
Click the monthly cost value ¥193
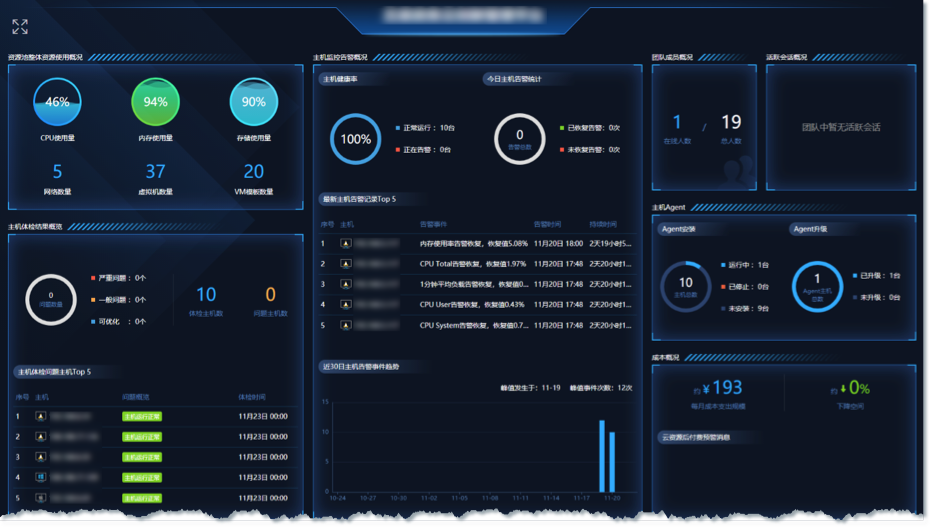coord(722,388)
